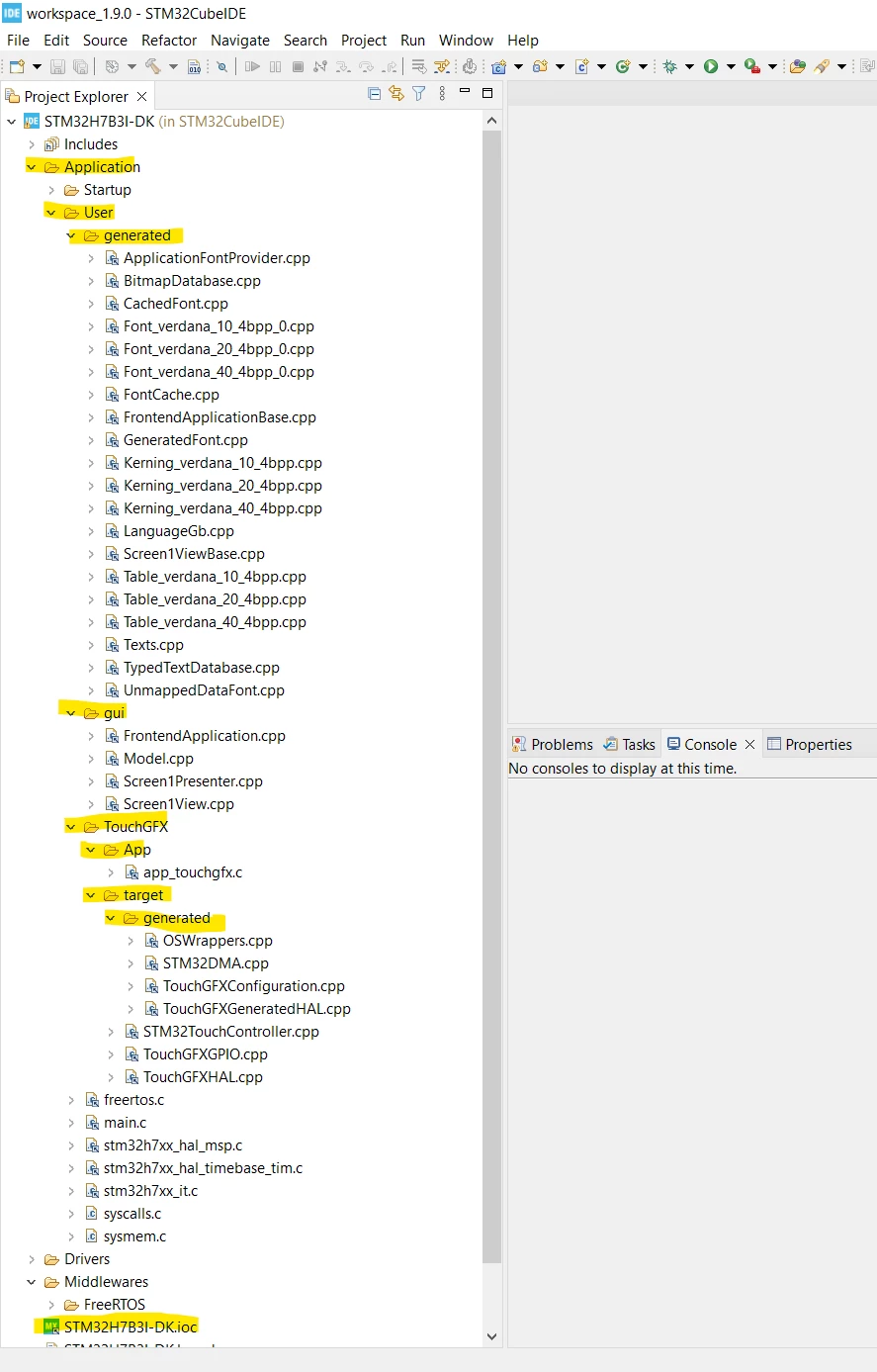Switch to the Tasks tab
Image resolution: width=877 pixels, height=1372 pixels.
(629, 744)
